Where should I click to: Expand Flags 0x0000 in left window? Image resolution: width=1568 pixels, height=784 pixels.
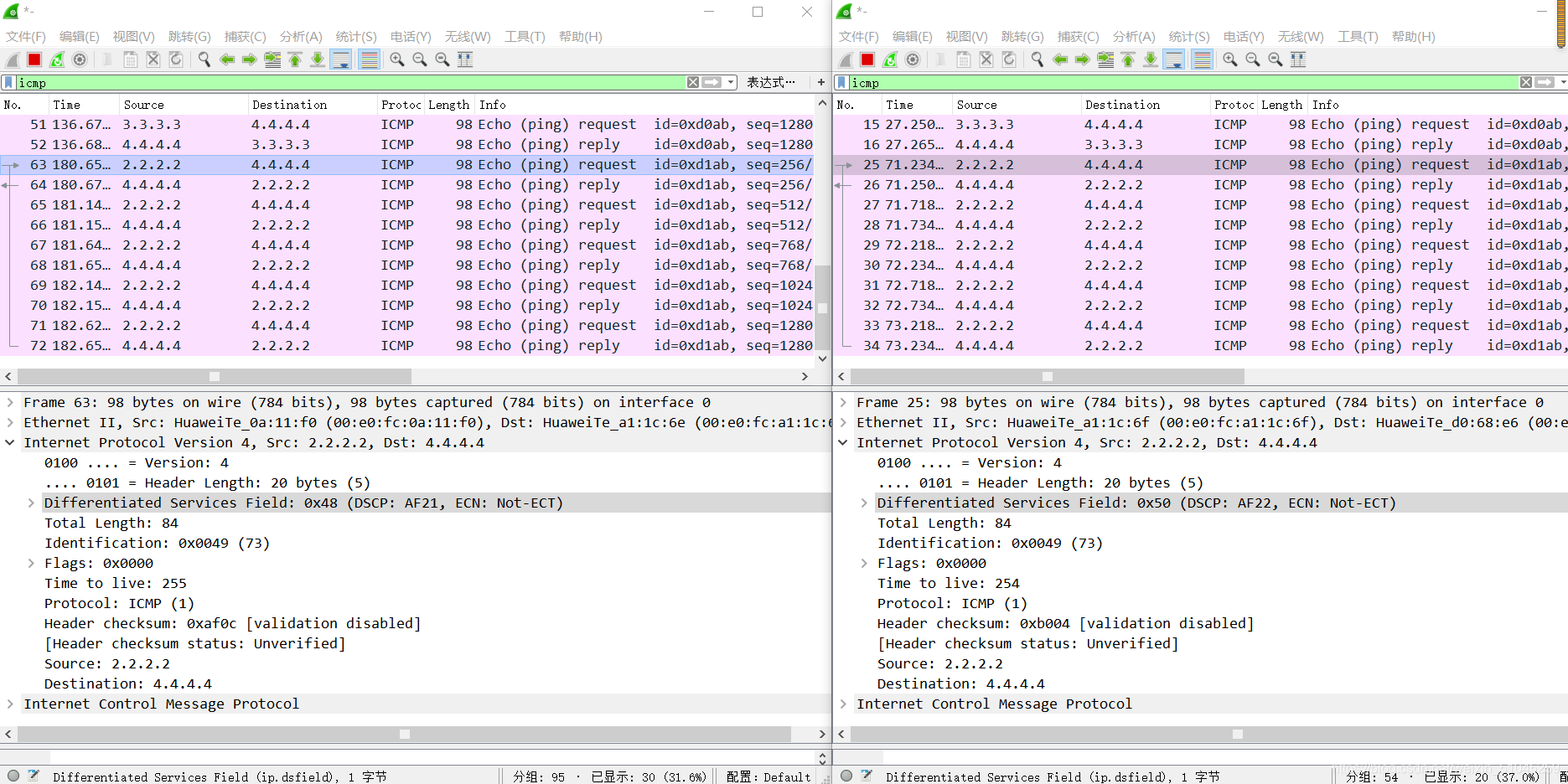(31, 563)
